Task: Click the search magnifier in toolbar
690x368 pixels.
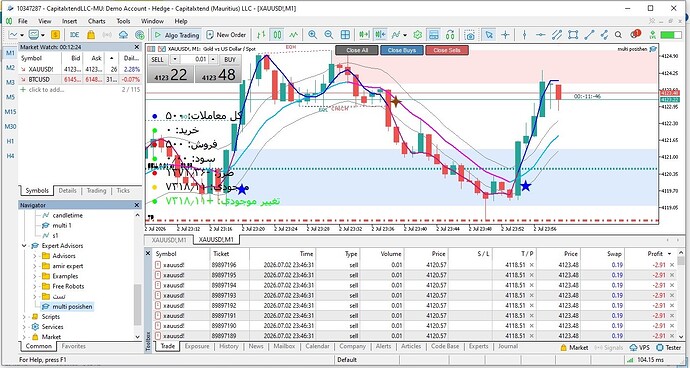Action: pos(618,35)
